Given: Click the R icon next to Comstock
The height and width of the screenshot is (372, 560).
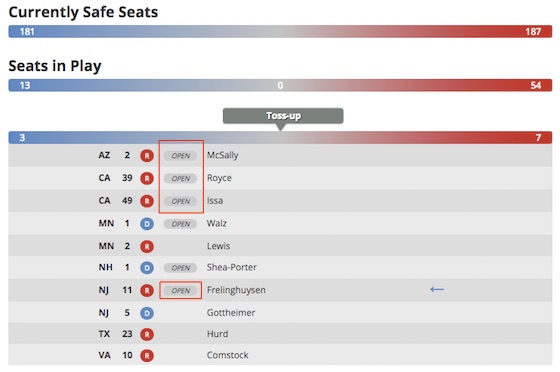Looking at the screenshot, I should 147,356.
